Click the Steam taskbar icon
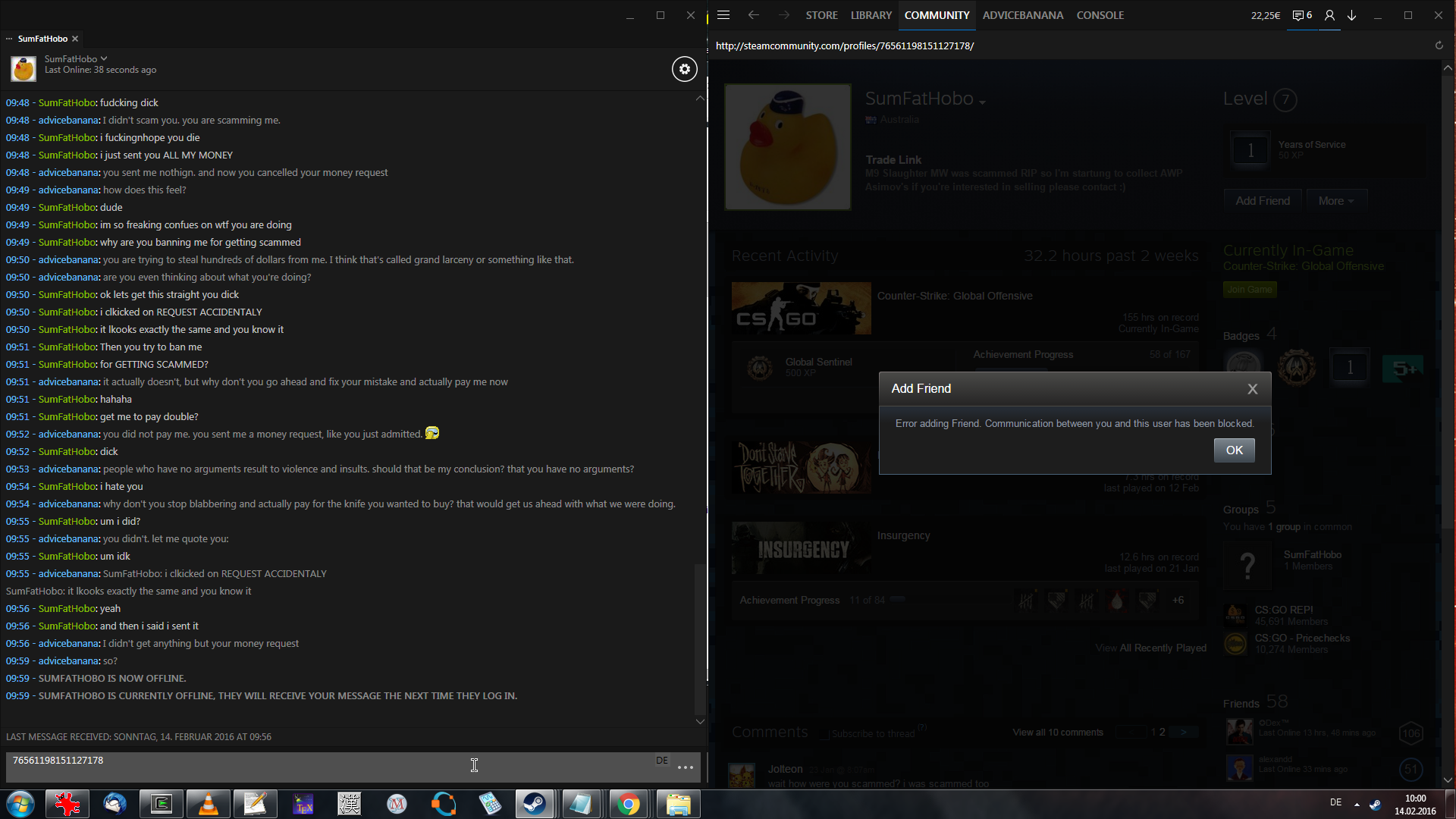Screen dimensions: 1456x819 (535, 804)
